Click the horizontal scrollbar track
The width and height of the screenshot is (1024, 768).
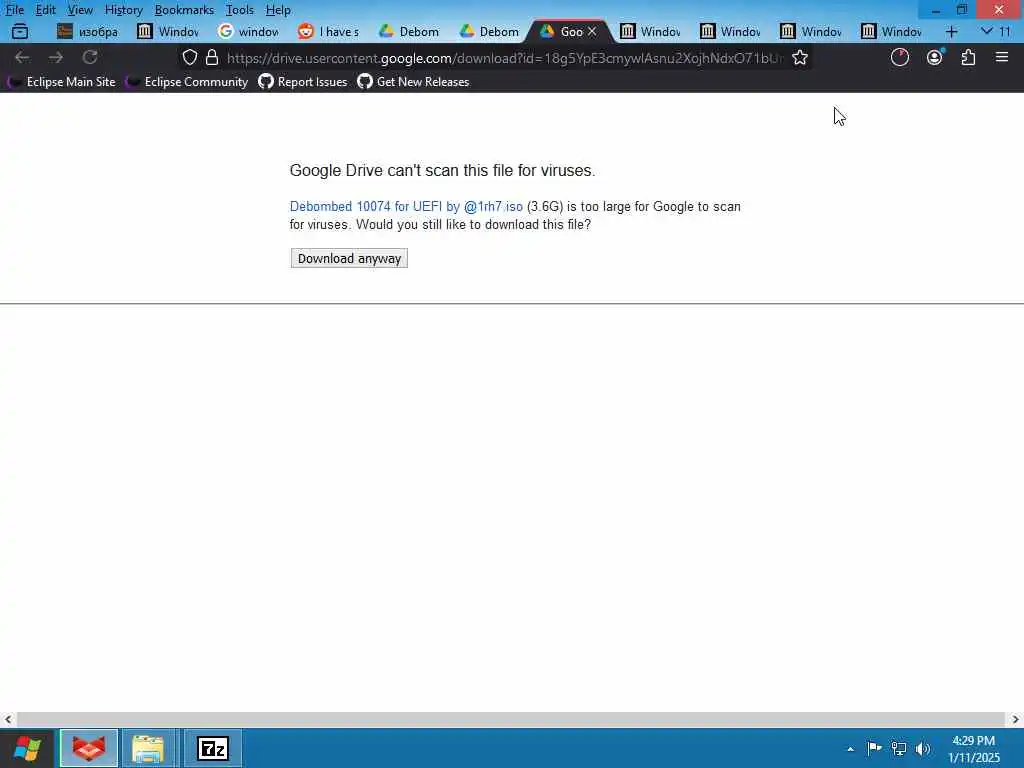click(511, 719)
